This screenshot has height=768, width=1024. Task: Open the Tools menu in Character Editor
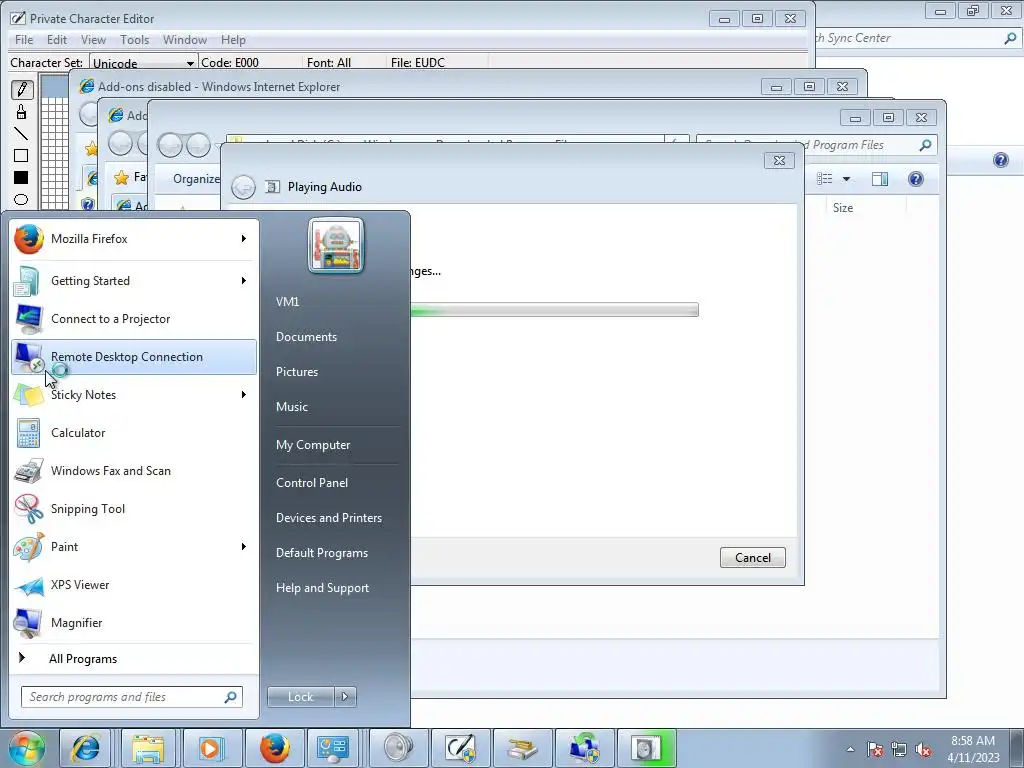[135, 40]
